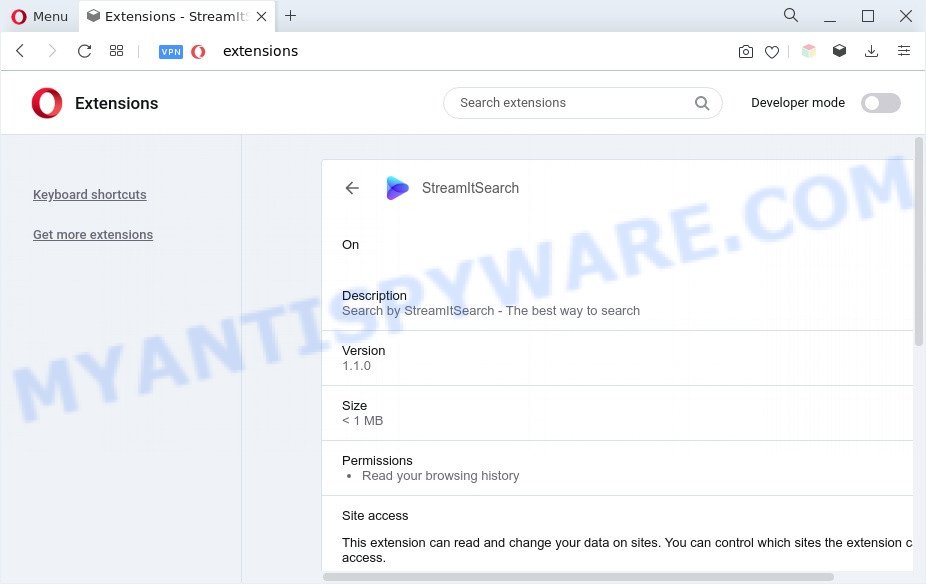Click the Site access heading
The width and height of the screenshot is (926, 584).
pos(375,516)
